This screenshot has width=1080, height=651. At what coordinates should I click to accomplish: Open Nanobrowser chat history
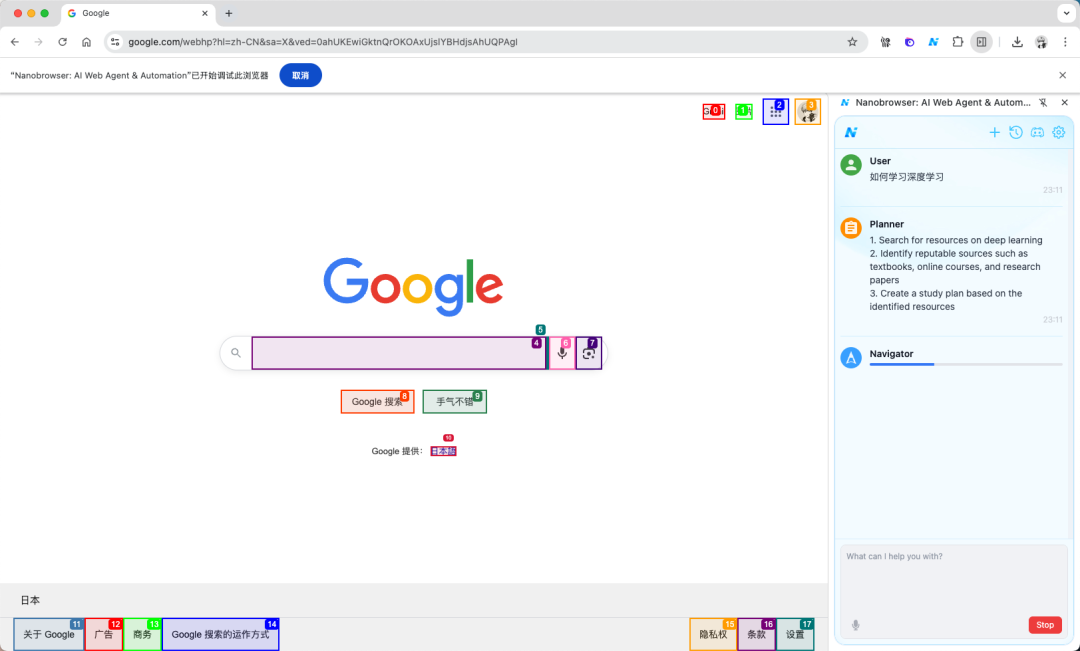(1015, 132)
